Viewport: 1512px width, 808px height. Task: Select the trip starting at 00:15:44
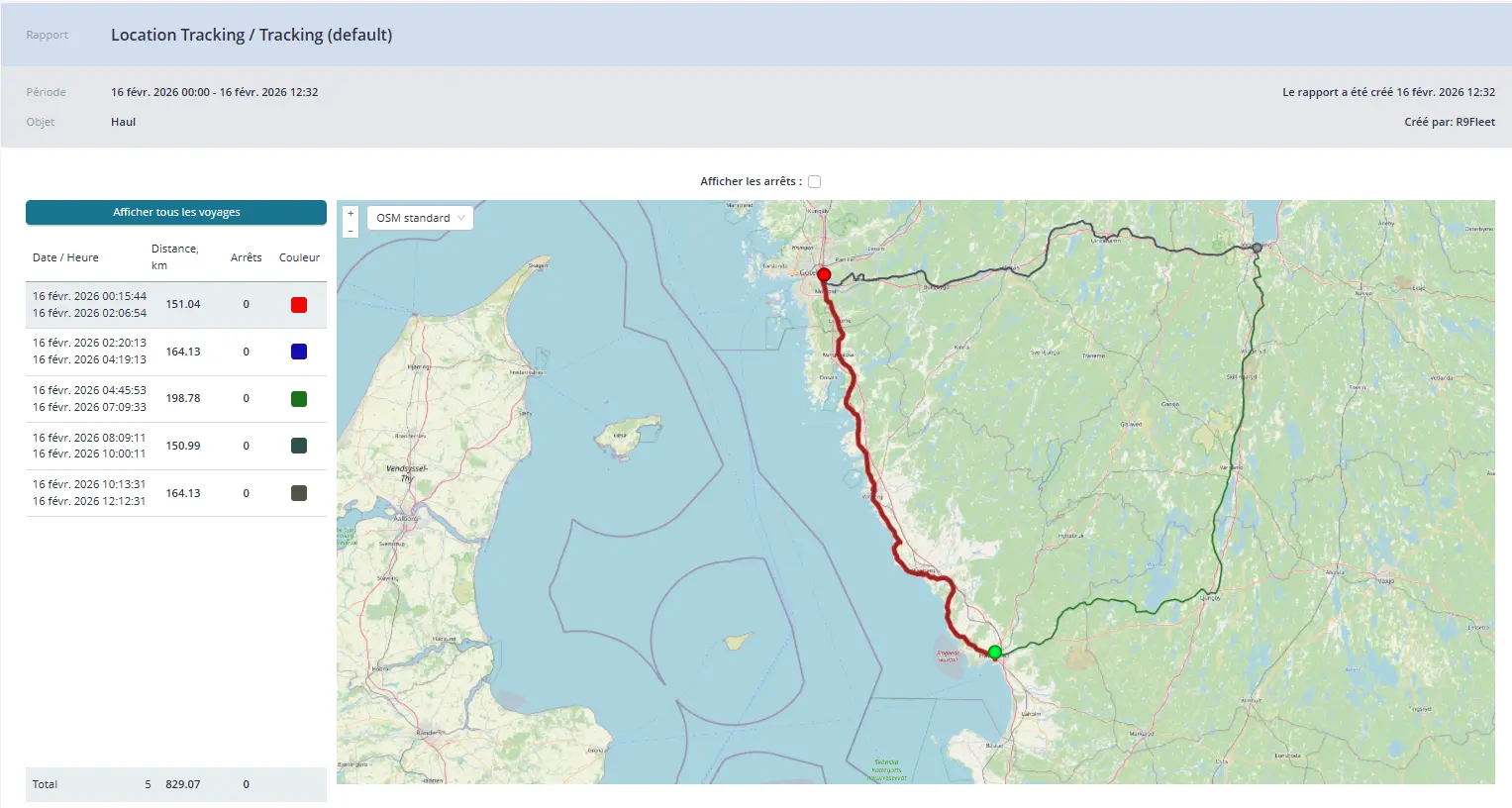point(89,304)
